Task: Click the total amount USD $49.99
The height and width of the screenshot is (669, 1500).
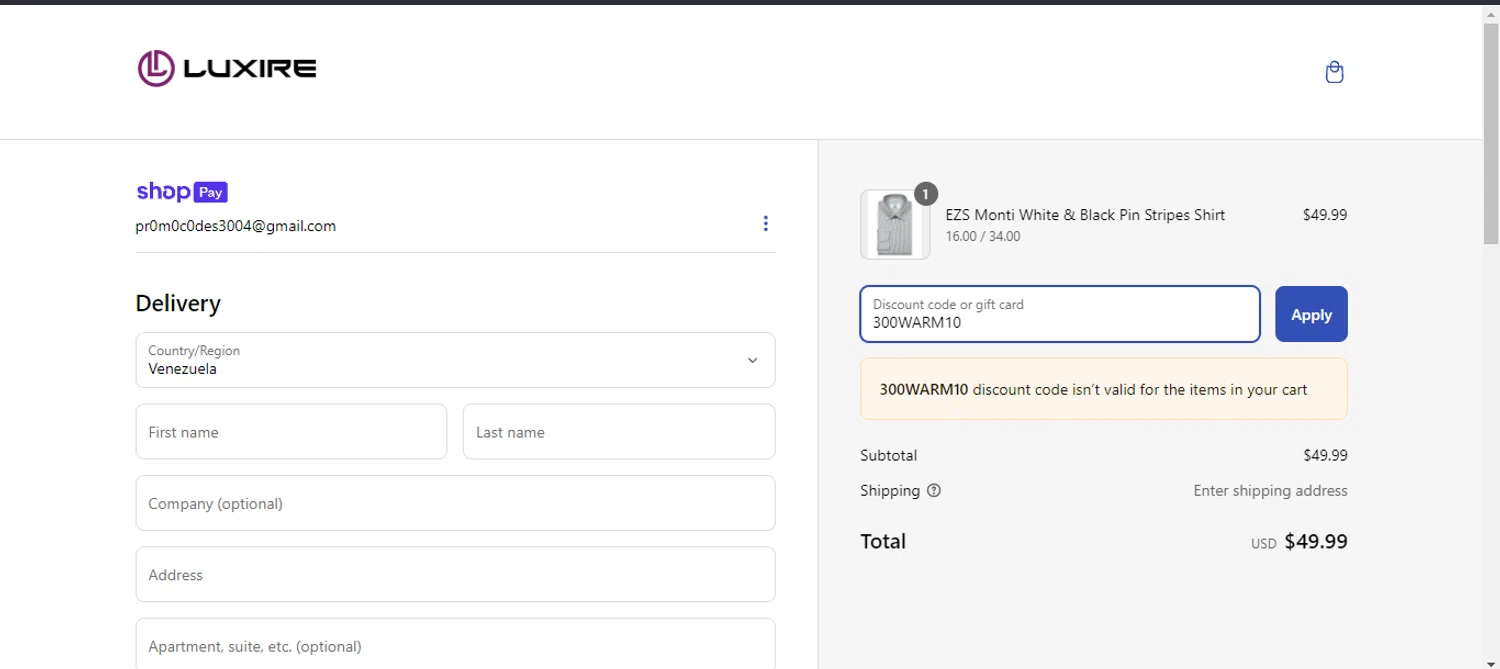Action: tap(1299, 542)
